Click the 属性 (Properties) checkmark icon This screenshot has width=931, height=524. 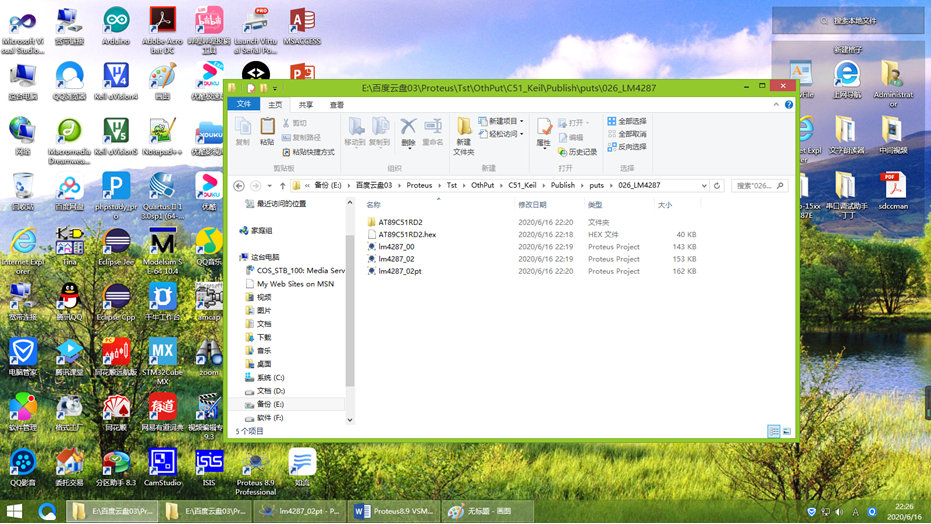click(543, 127)
